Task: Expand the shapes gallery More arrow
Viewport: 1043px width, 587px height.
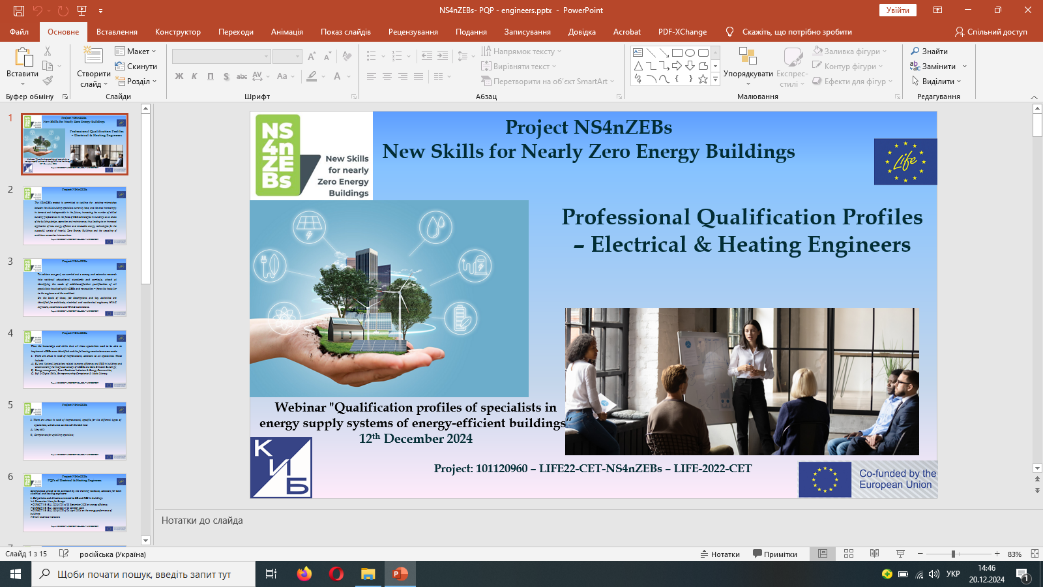Action: 716,79
